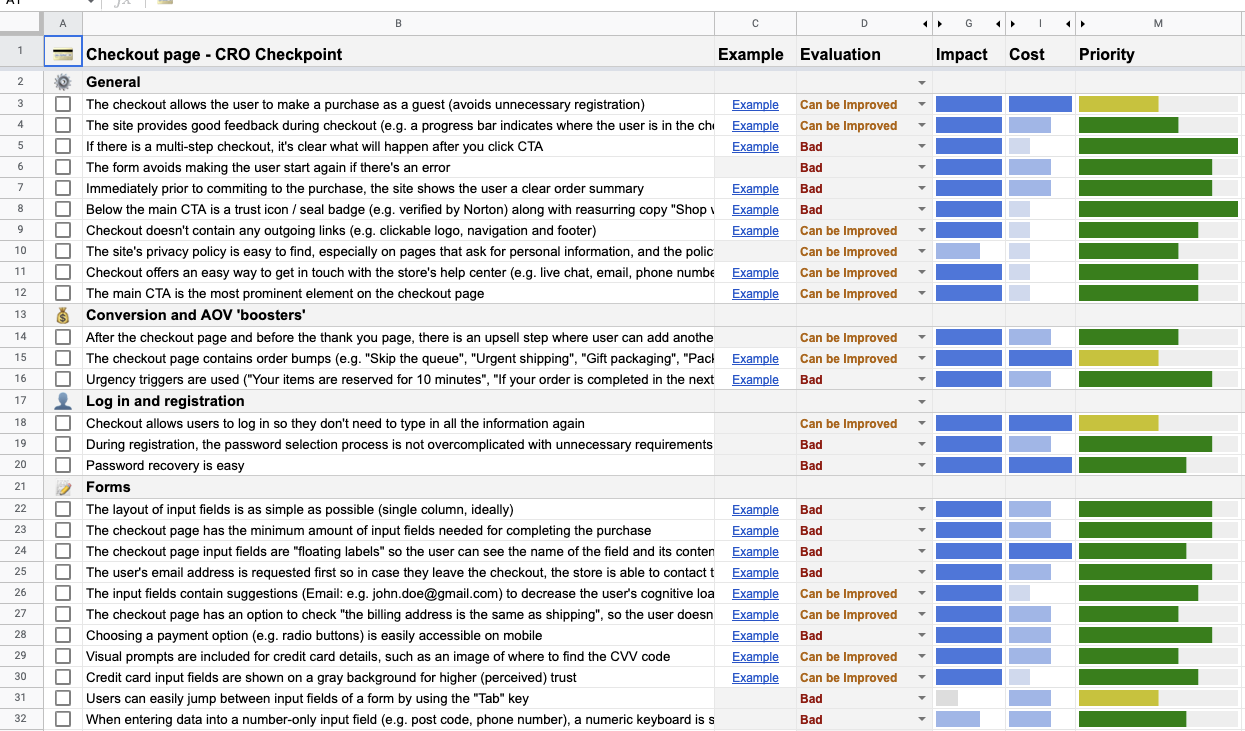Select column B header
Viewport: 1245px width, 731px height.
[398, 23]
